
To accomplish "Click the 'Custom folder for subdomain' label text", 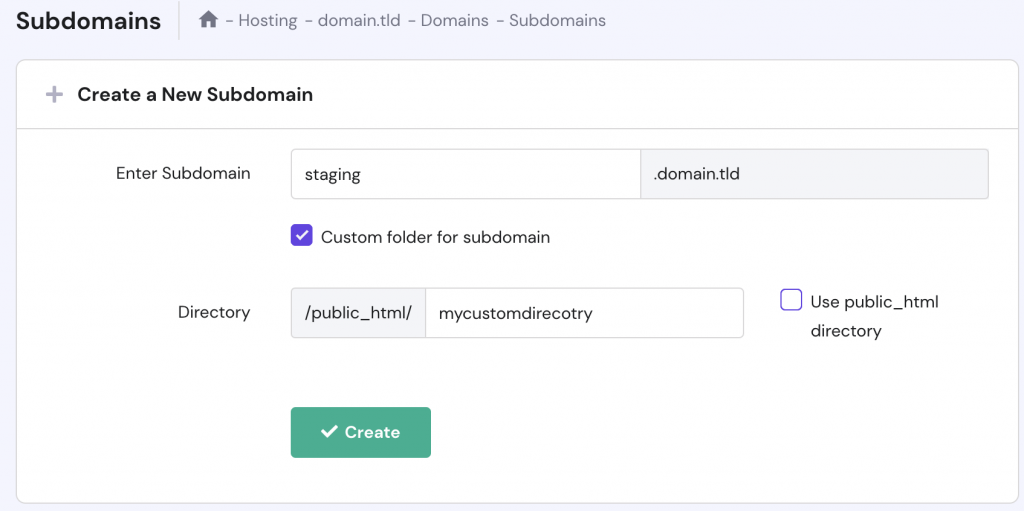I will click(x=435, y=237).
